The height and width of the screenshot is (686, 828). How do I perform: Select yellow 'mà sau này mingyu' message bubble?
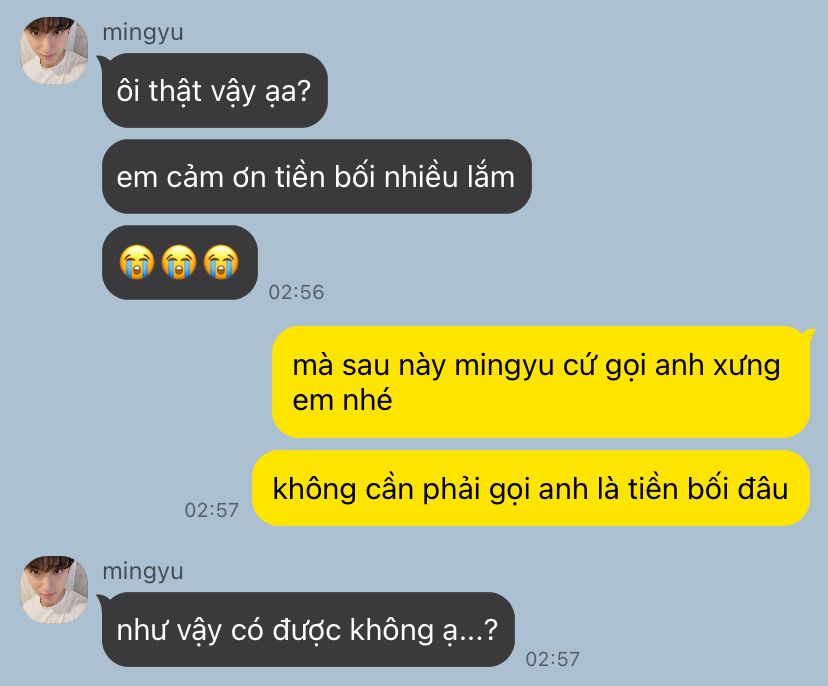click(542, 382)
